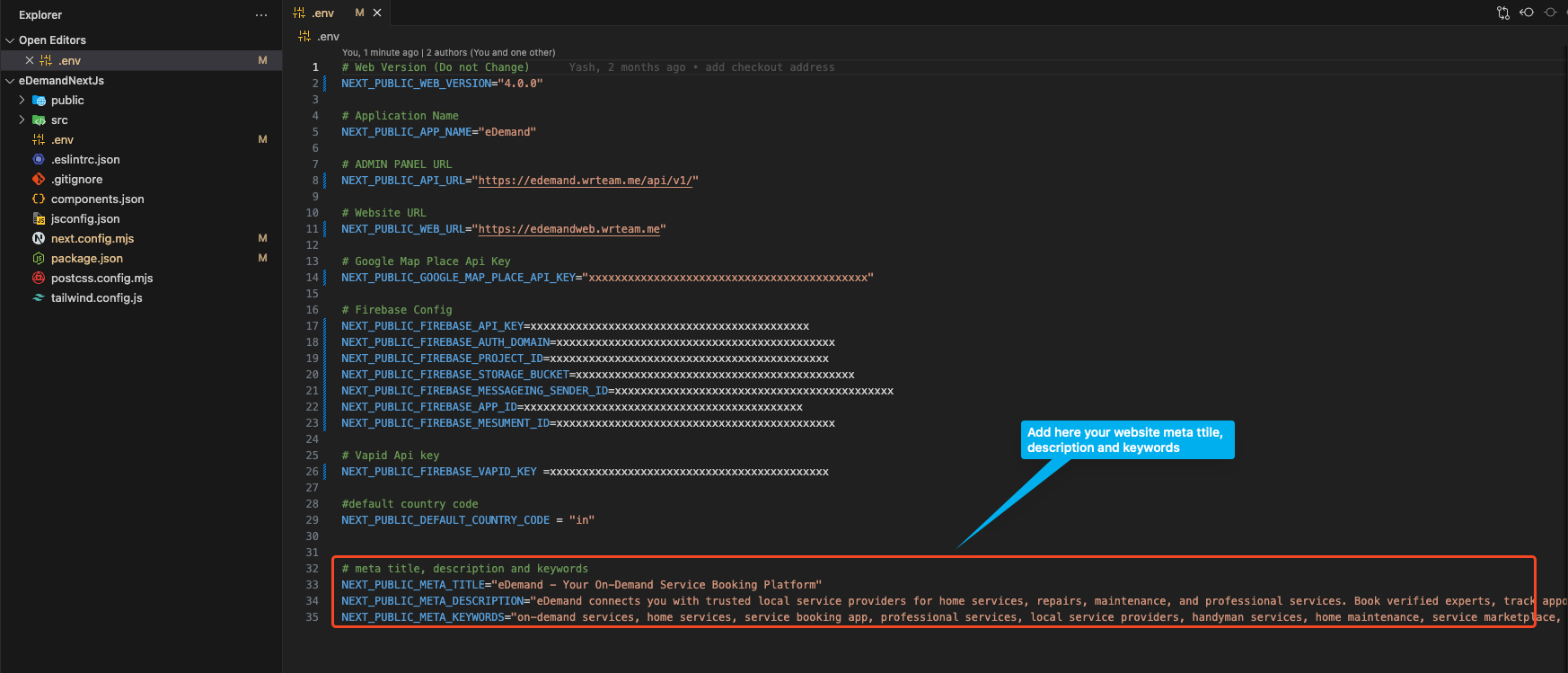1568x673 pixels.
Task: Click the .env file icon in Open Editors
Action: [46, 60]
